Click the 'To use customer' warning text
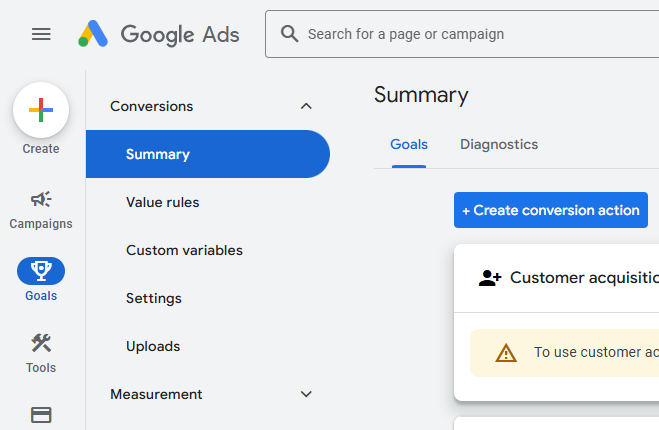Image resolution: width=659 pixels, height=430 pixels. pos(596,352)
